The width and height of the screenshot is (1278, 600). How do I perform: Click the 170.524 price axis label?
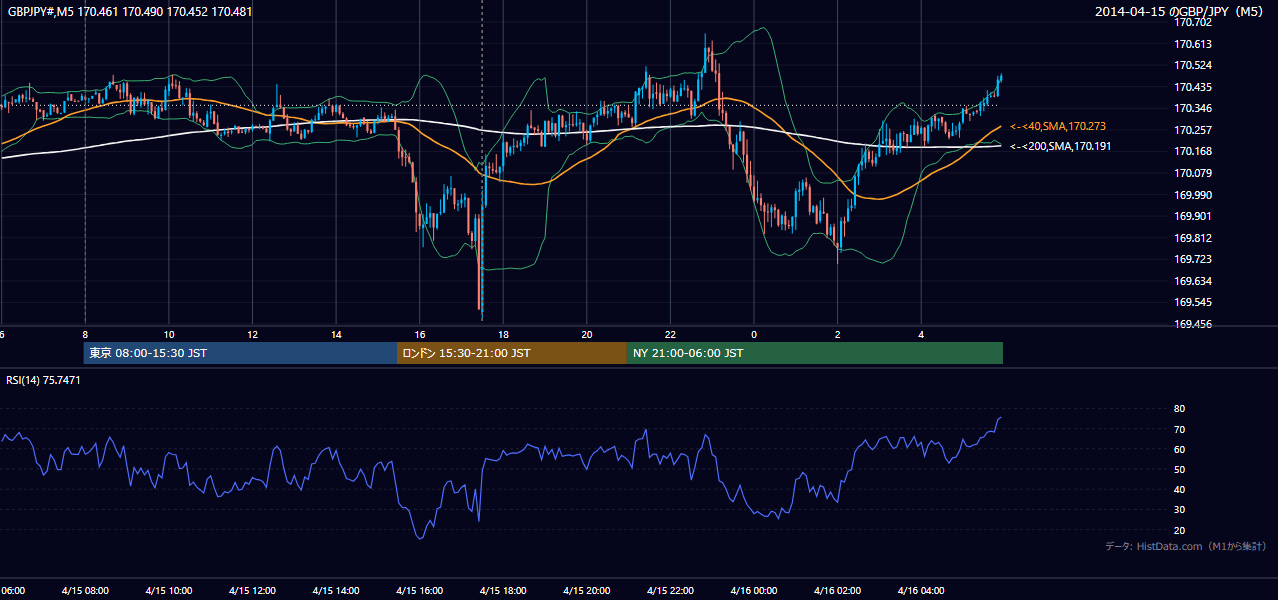[x=1194, y=65]
